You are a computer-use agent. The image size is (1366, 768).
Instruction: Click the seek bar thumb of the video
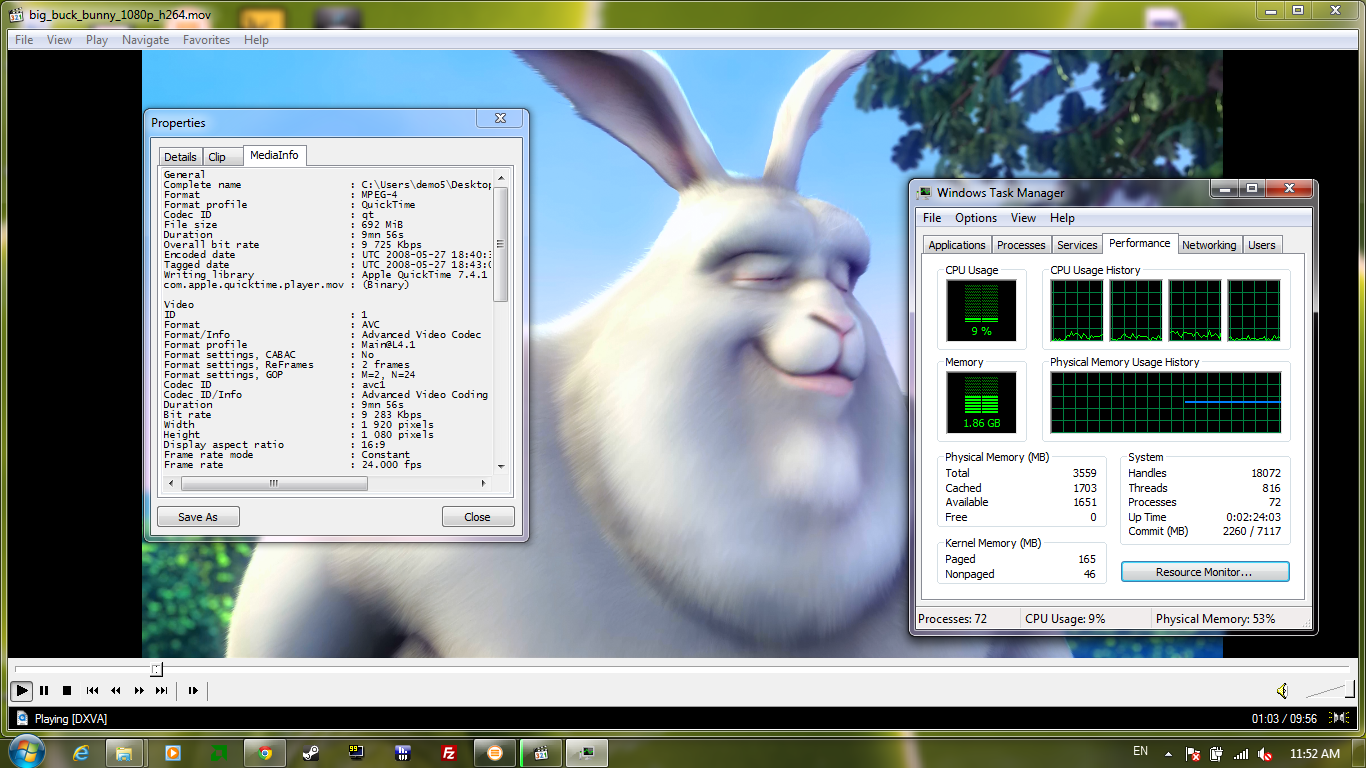(x=156, y=669)
